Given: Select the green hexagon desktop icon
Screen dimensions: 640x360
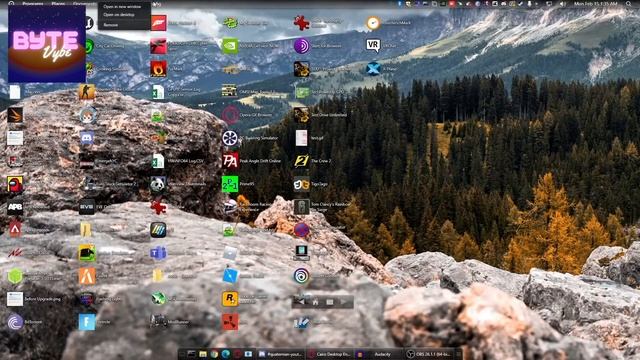Looking at the screenshot, I should [15, 276].
